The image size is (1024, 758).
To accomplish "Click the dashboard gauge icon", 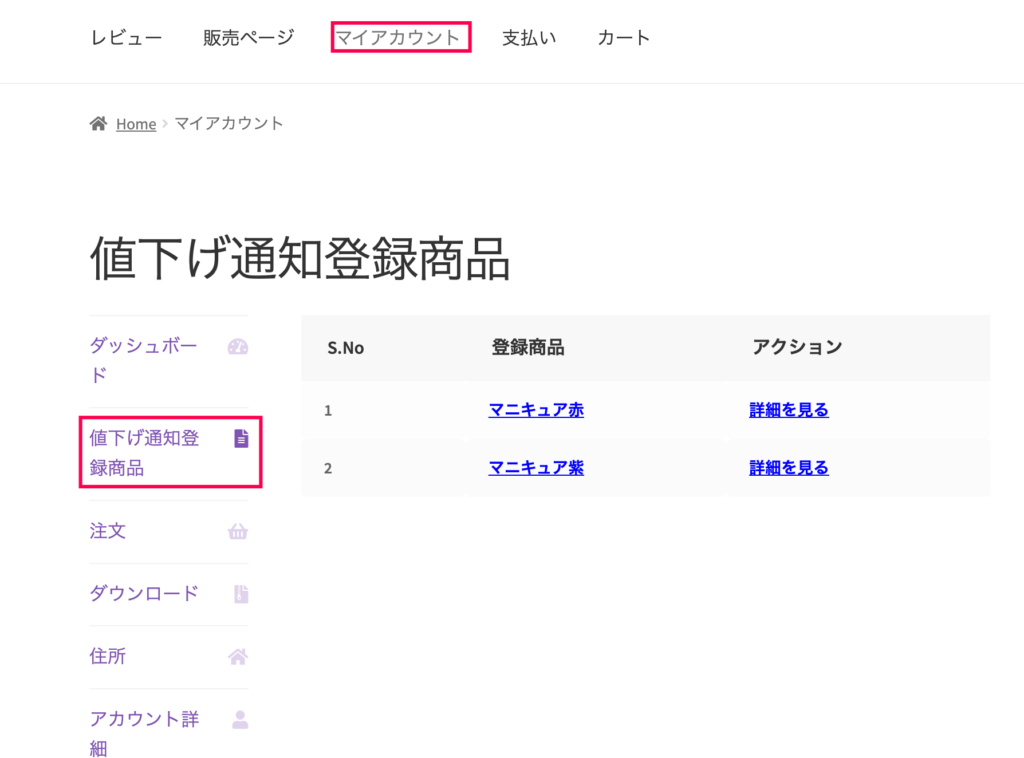I will pos(238,347).
